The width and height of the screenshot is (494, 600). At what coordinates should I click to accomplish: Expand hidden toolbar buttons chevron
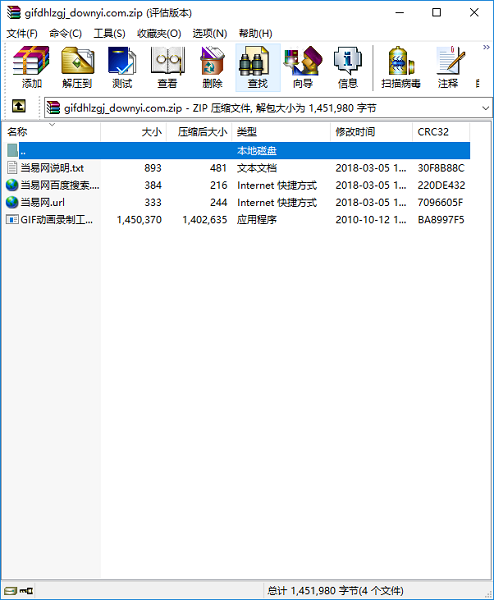point(486,47)
